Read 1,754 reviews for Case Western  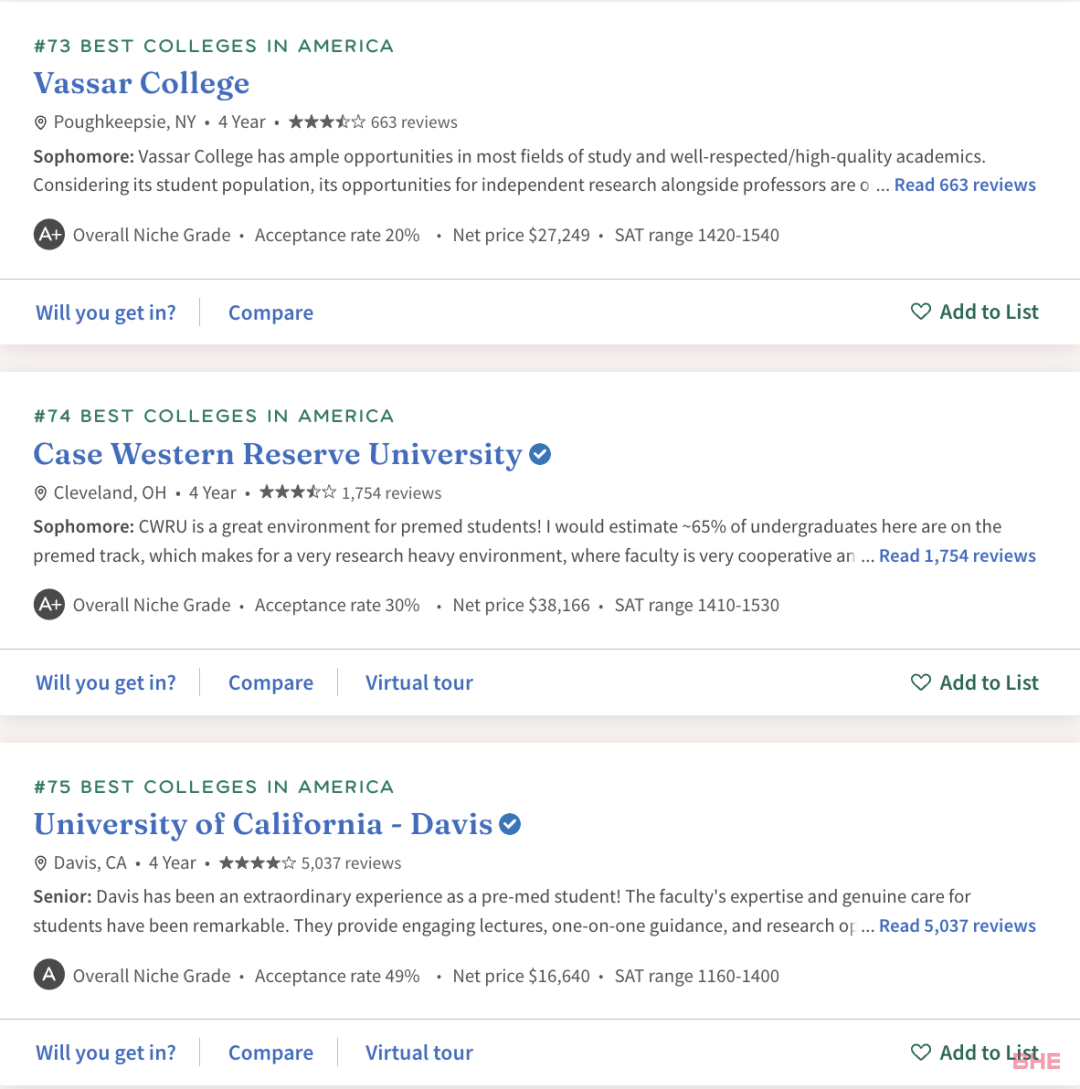tap(957, 556)
